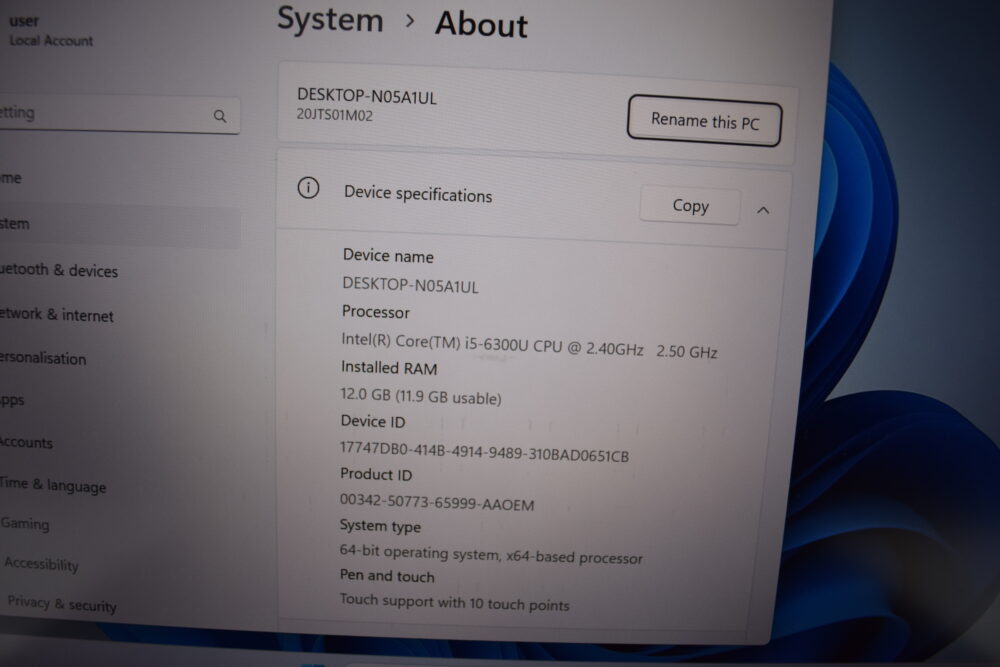This screenshot has height=667, width=1000.
Task: Click the Installed RAM label
Action: pos(389,368)
